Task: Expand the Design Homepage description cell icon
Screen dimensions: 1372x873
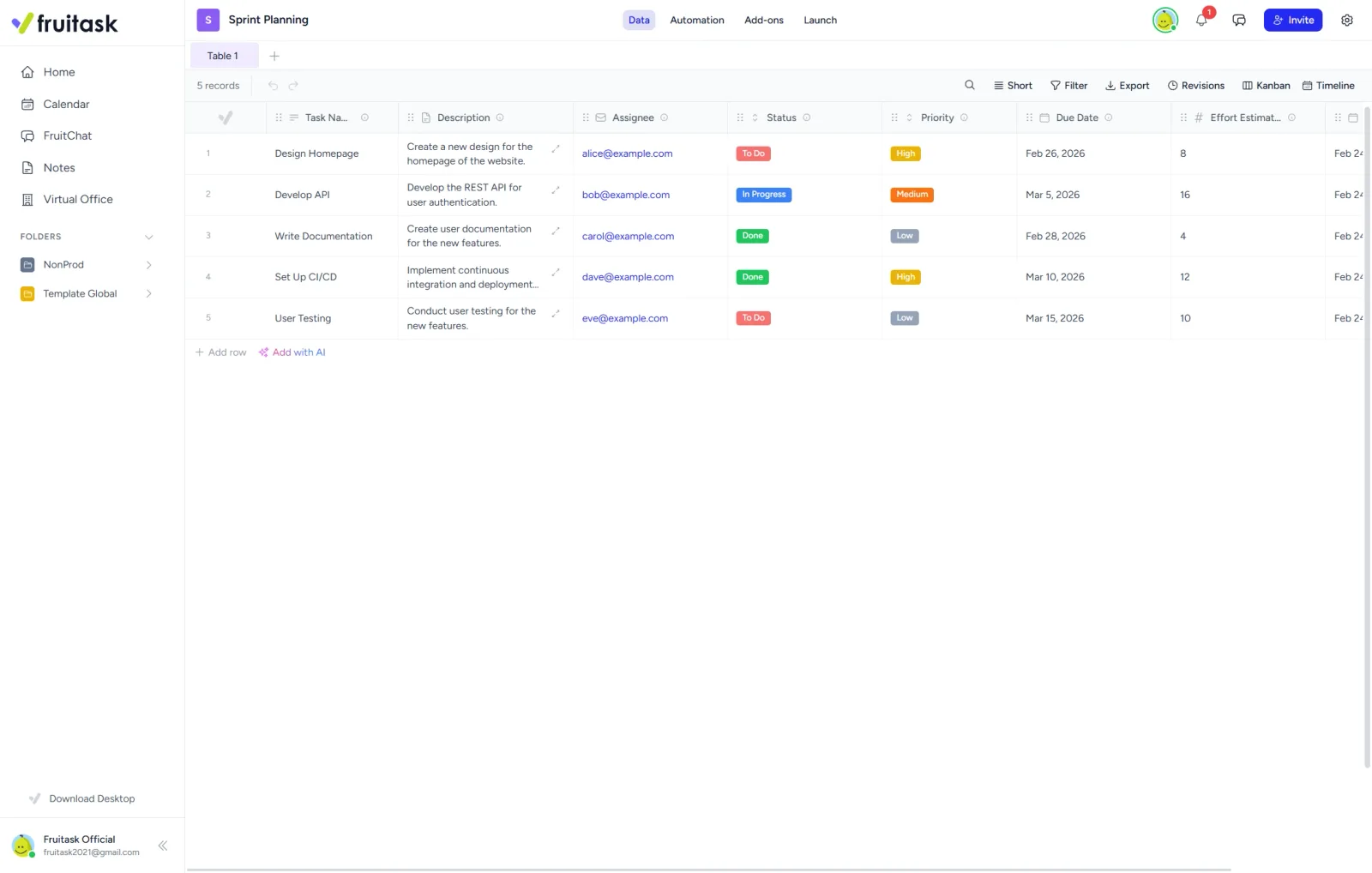Action: (x=556, y=148)
